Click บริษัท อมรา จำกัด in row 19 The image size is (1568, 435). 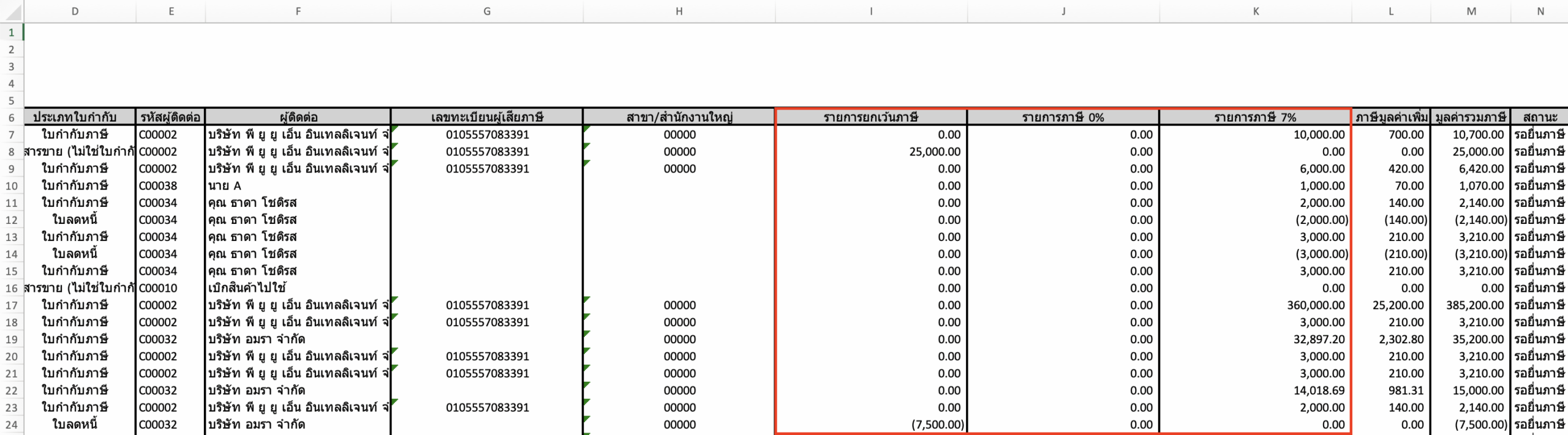(298, 340)
